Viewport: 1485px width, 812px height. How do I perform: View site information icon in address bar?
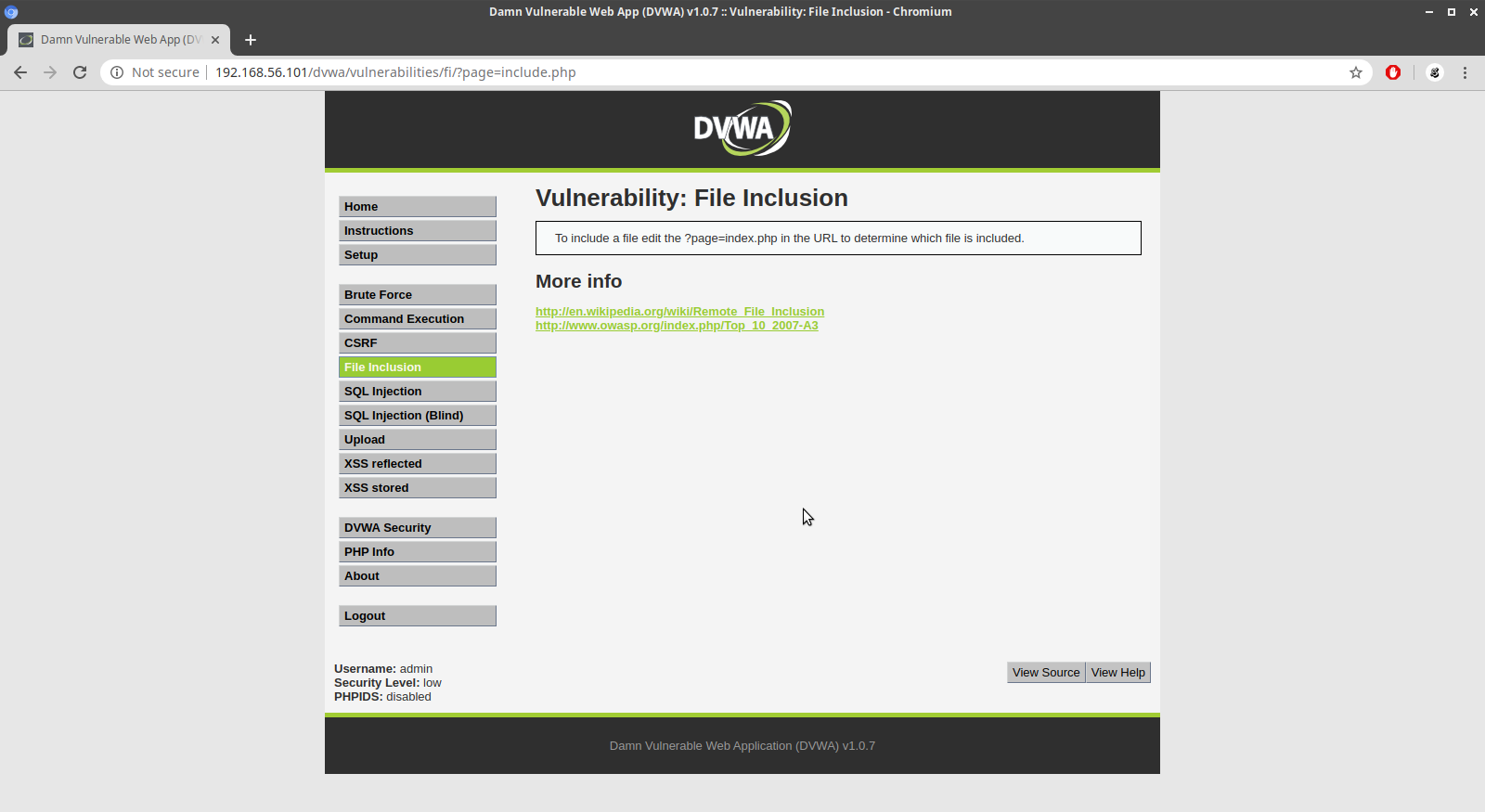pos(117,72)
